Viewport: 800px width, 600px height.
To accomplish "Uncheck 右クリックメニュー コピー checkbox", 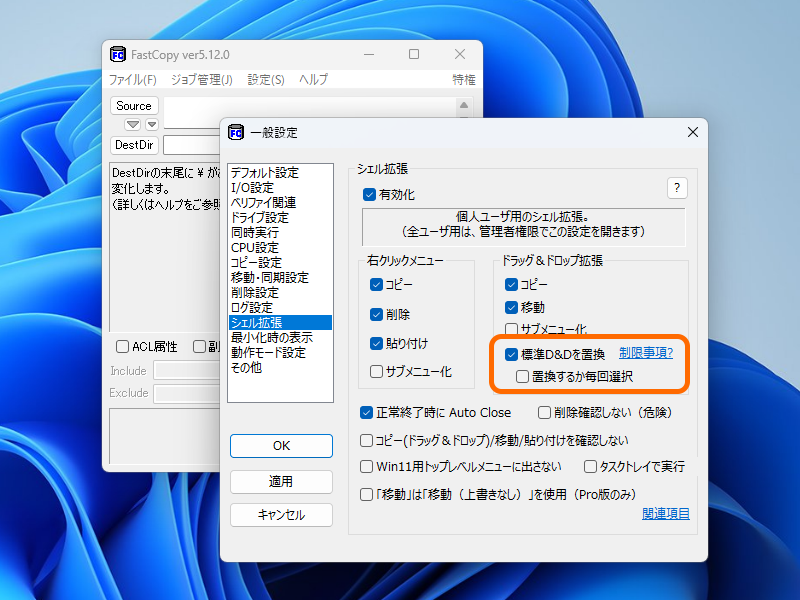I will coord(376,284).
